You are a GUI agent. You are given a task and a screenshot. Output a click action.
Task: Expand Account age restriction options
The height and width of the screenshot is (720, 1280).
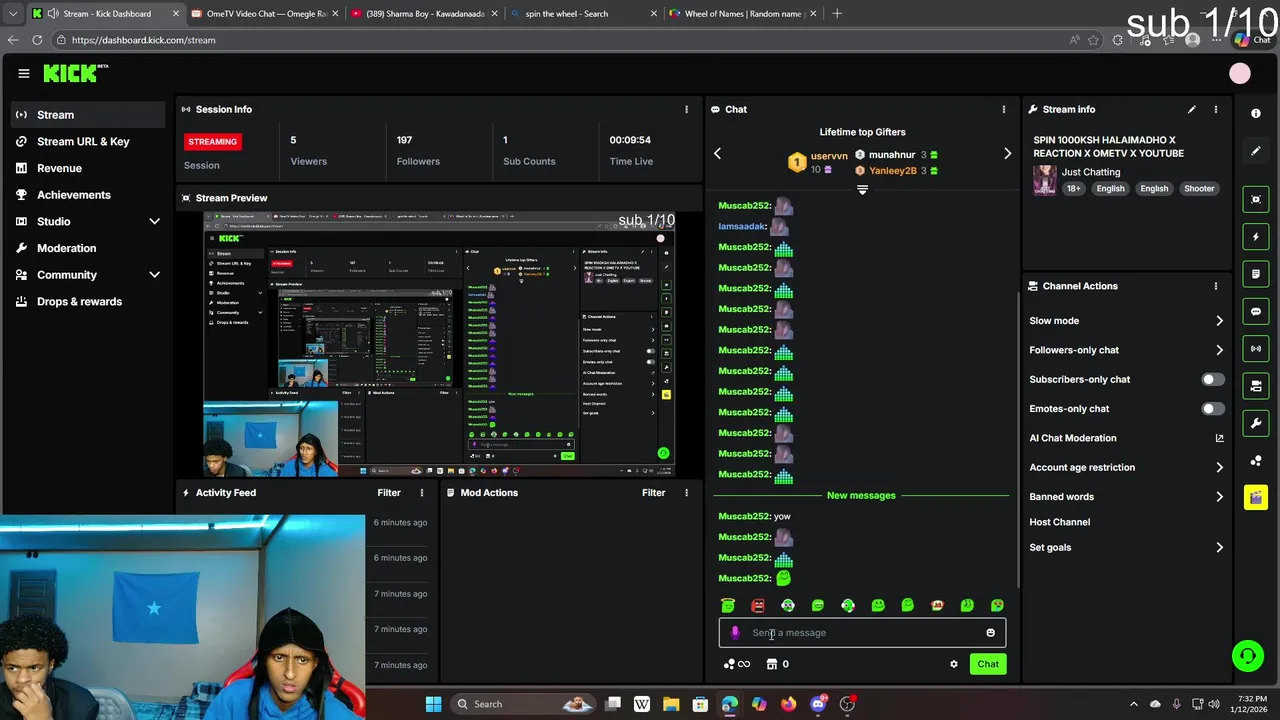pyautogui.click(x=1219, y=467)
